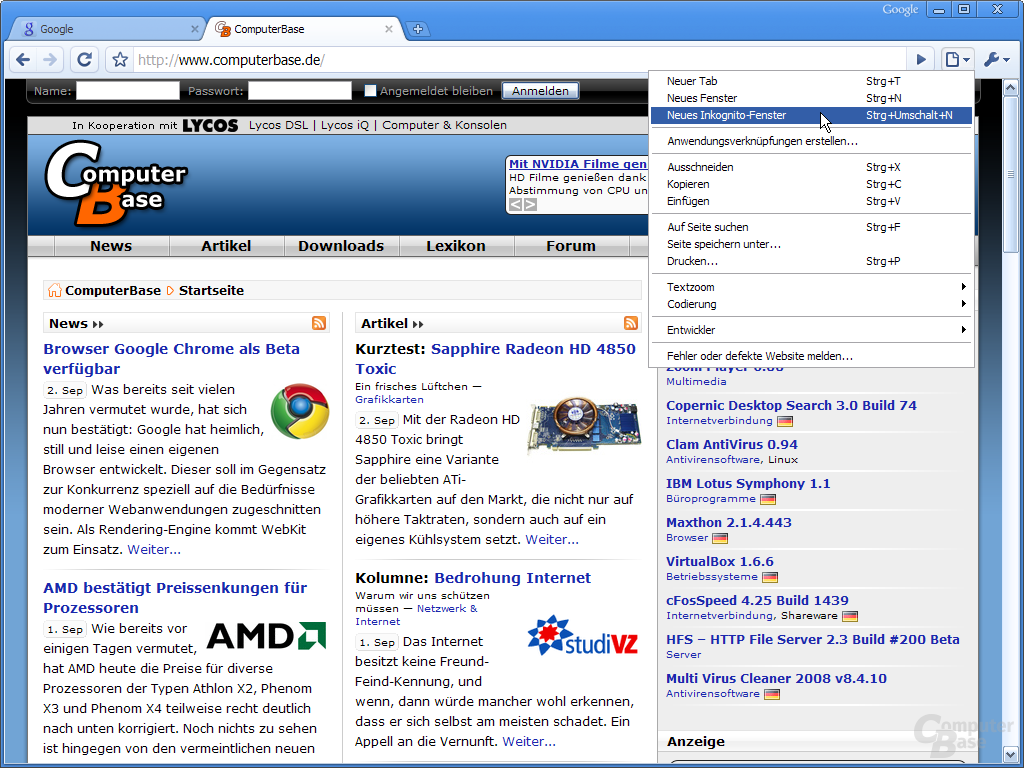Open the wrench tools menu
This screenshot has height=768, width=1024.
point(997,60)
